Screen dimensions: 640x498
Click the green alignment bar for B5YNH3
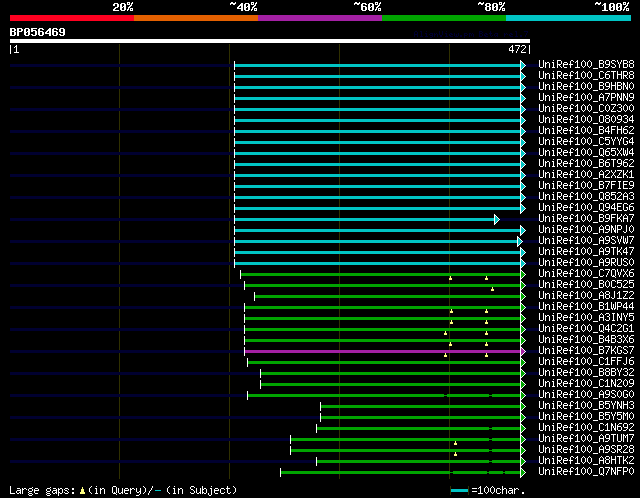tap(420, 407)
